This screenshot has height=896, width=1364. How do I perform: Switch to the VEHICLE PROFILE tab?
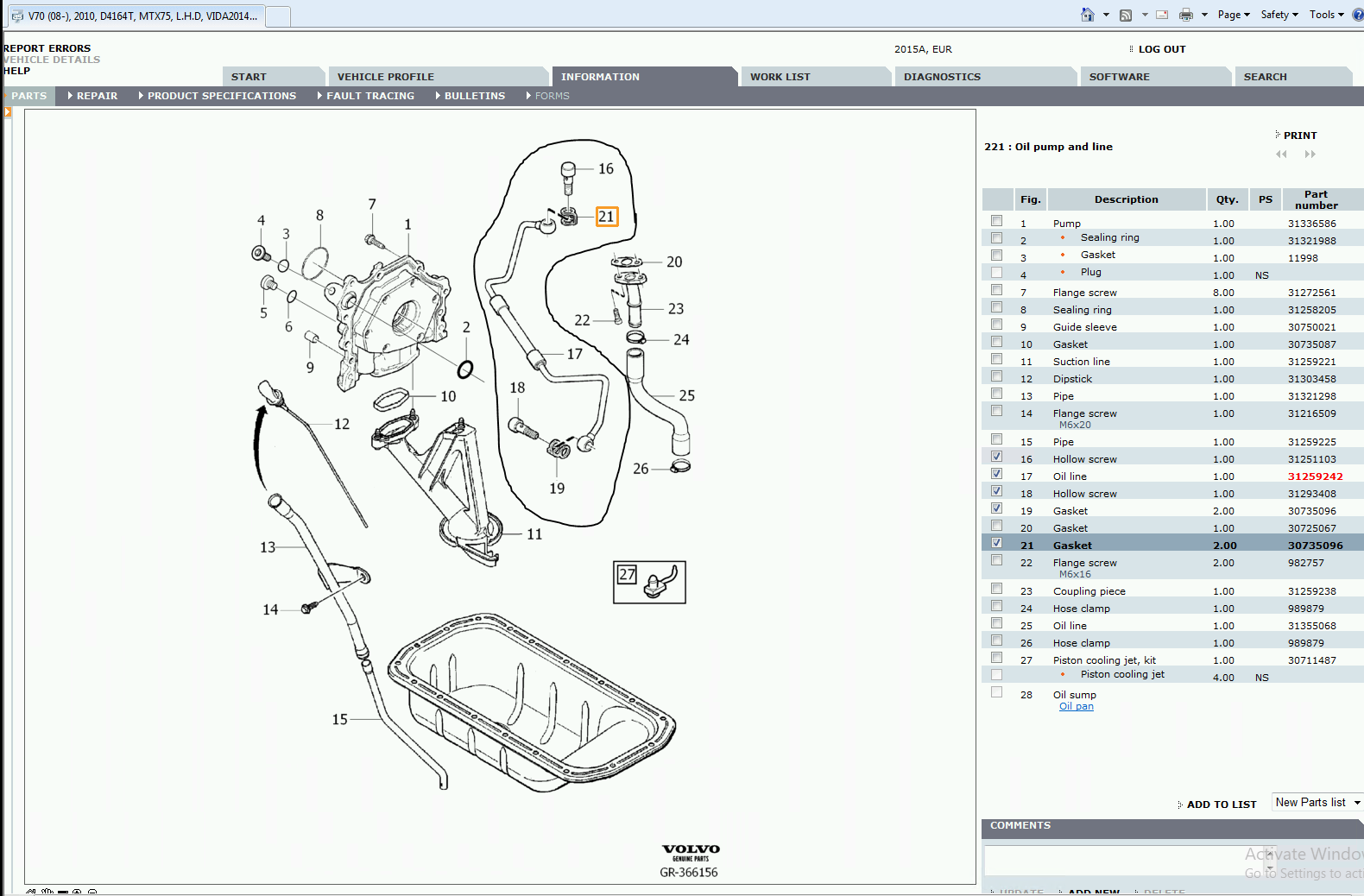pos(438,77)
